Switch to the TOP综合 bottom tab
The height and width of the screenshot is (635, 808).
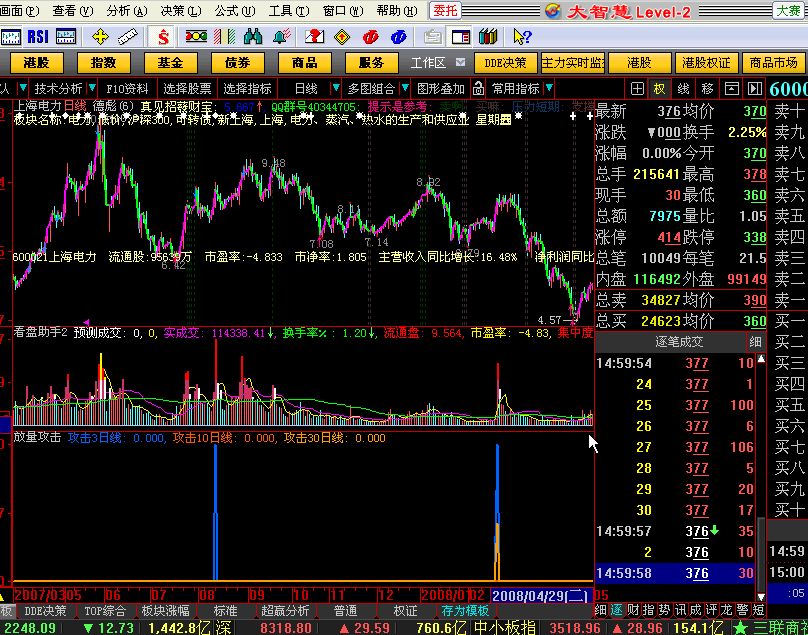click(105, 611)
